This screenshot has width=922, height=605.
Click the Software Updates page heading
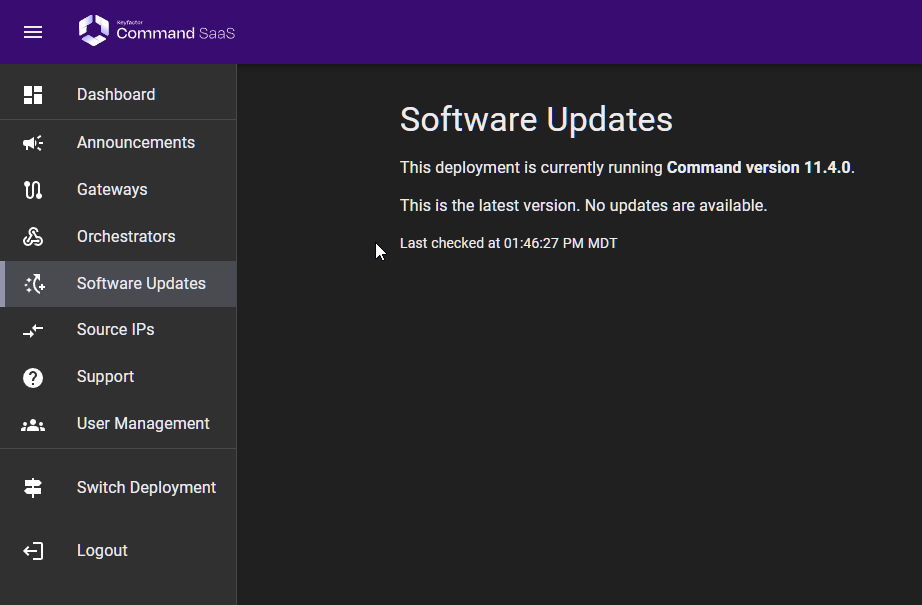[x=536, y=120]
